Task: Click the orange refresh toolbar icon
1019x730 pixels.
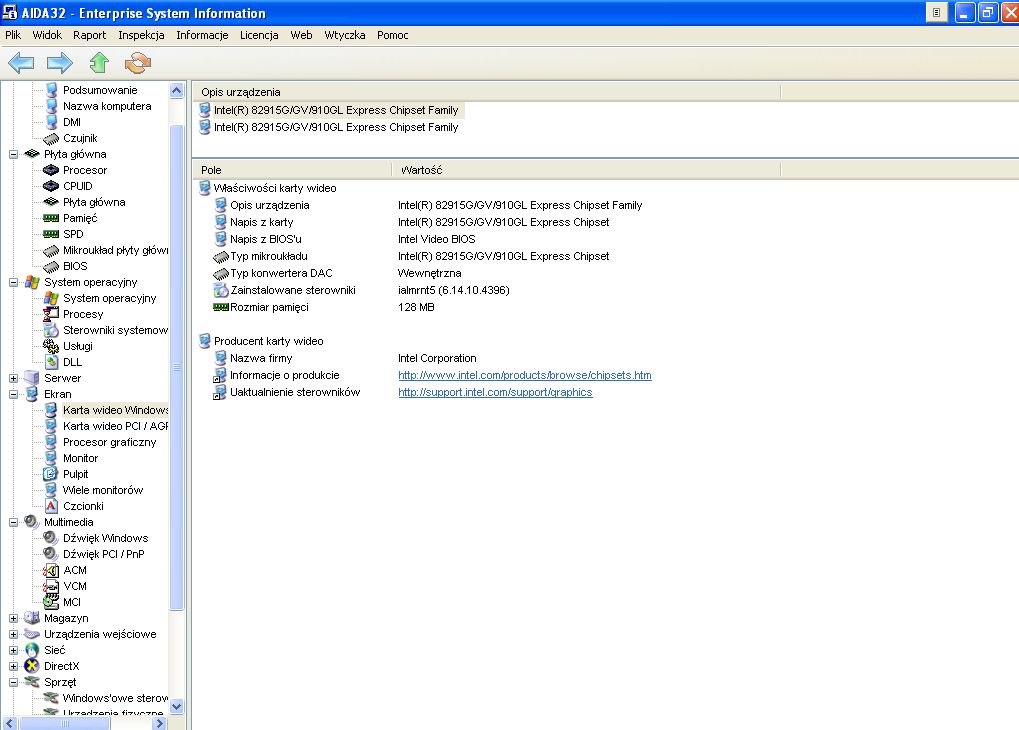Action: coord(137,63)
